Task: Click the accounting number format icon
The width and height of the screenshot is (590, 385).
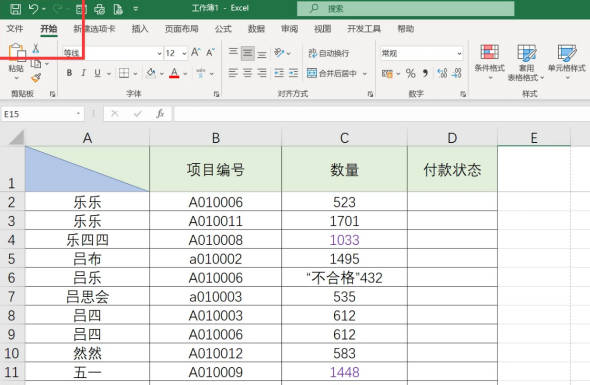Action: point(387,73)
